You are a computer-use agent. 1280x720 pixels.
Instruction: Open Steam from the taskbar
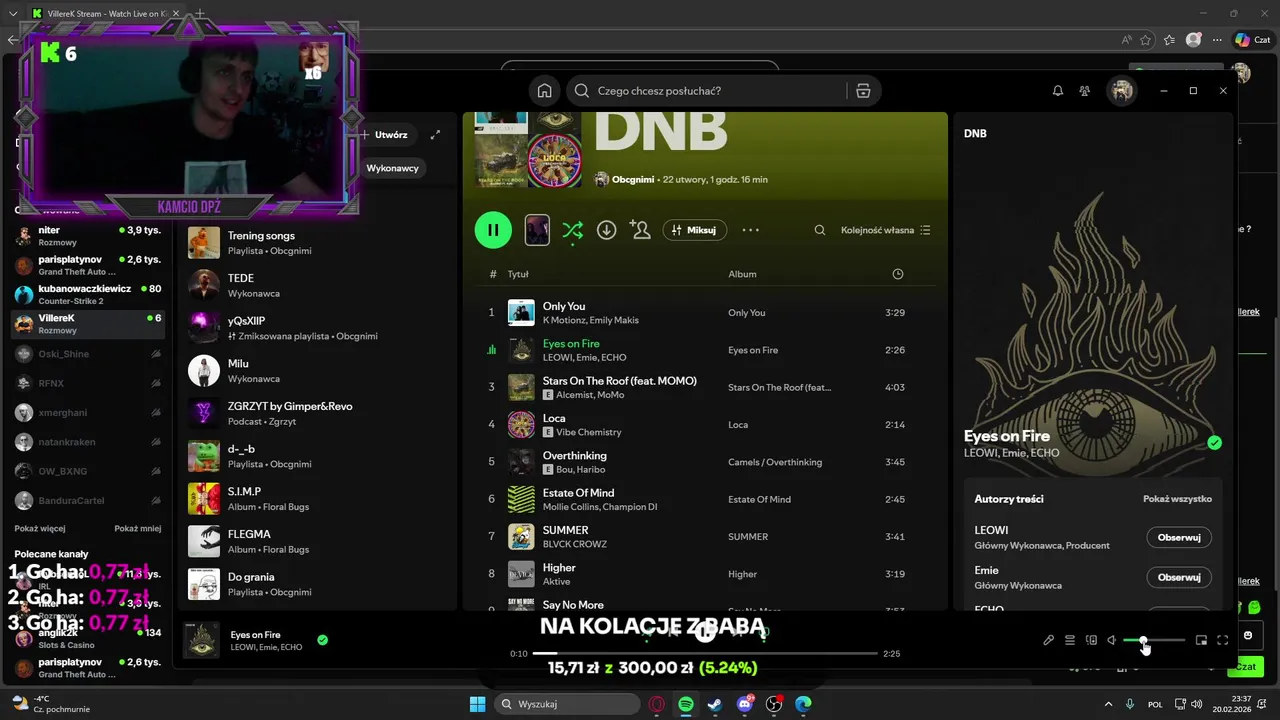pyautogui.click(x=715, y=704)
